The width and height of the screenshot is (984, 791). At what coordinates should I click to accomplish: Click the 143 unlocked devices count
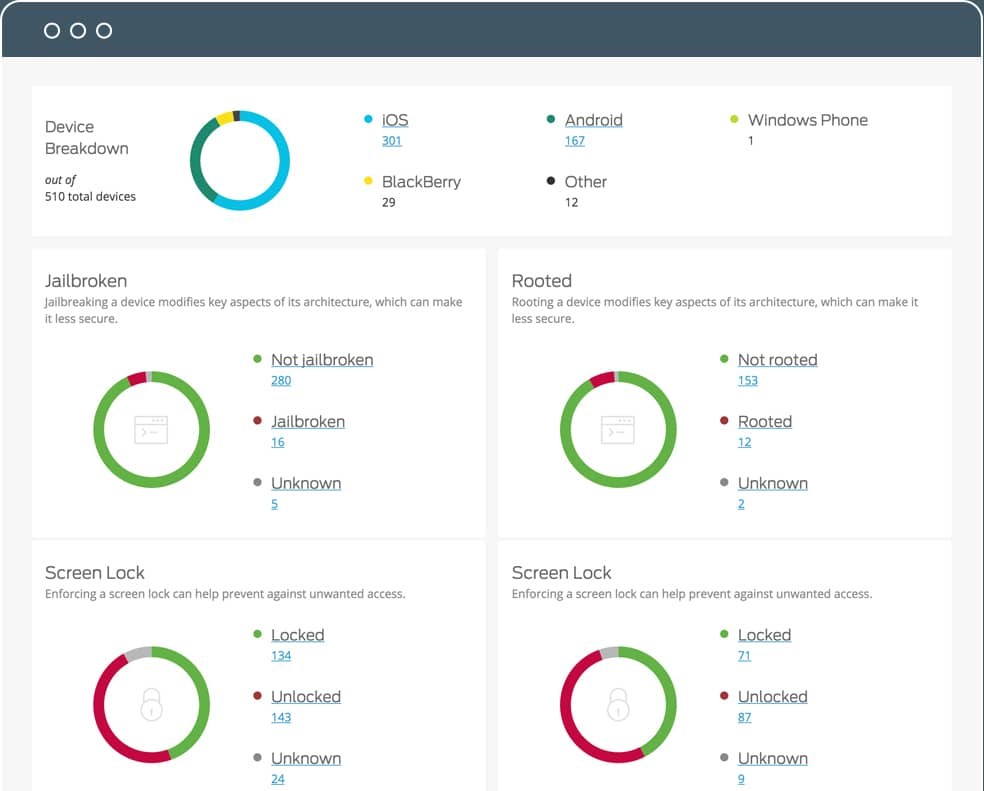click(x=281, y=718)
